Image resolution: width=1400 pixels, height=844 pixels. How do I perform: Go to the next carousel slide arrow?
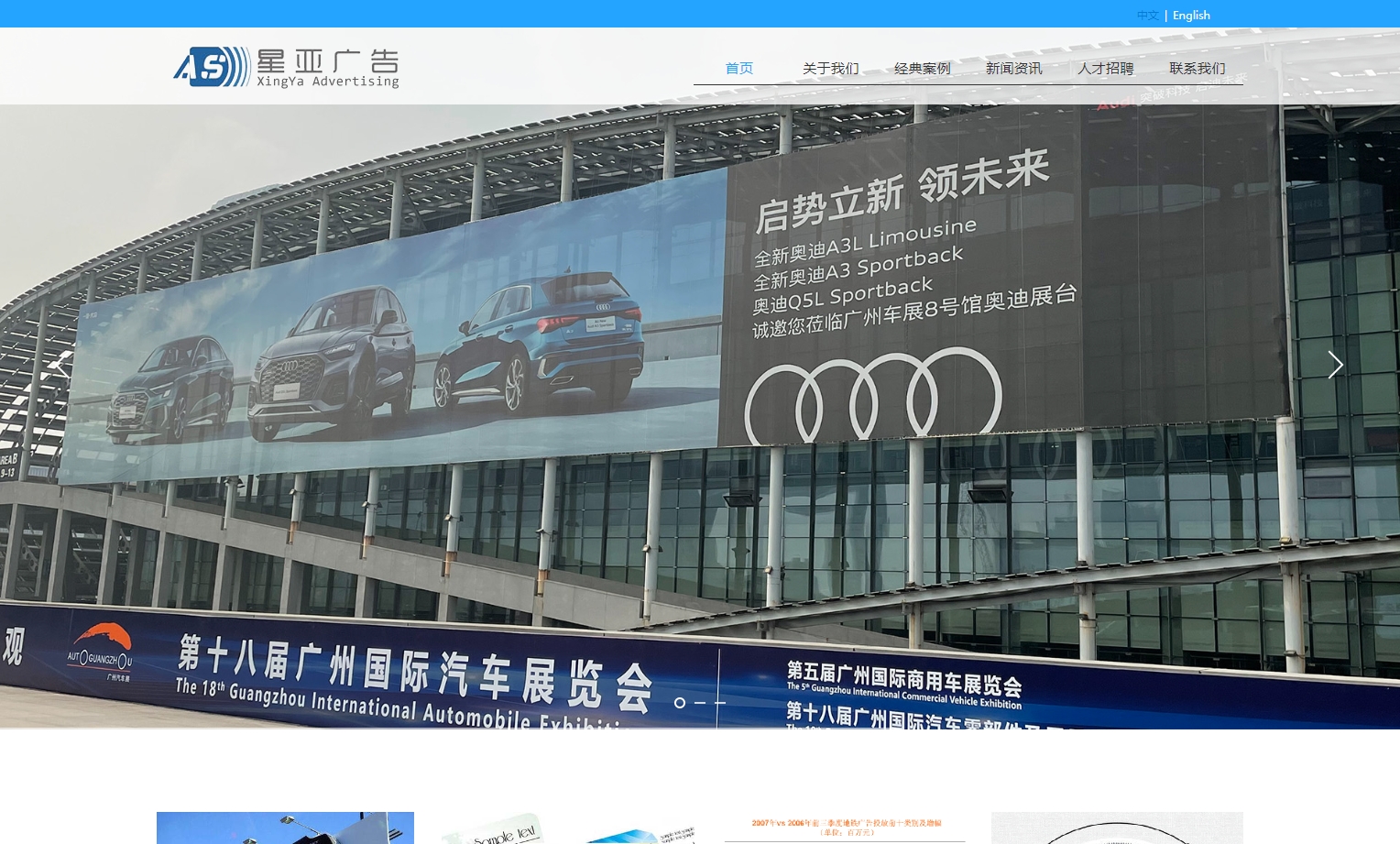(x=1335, y=365)
